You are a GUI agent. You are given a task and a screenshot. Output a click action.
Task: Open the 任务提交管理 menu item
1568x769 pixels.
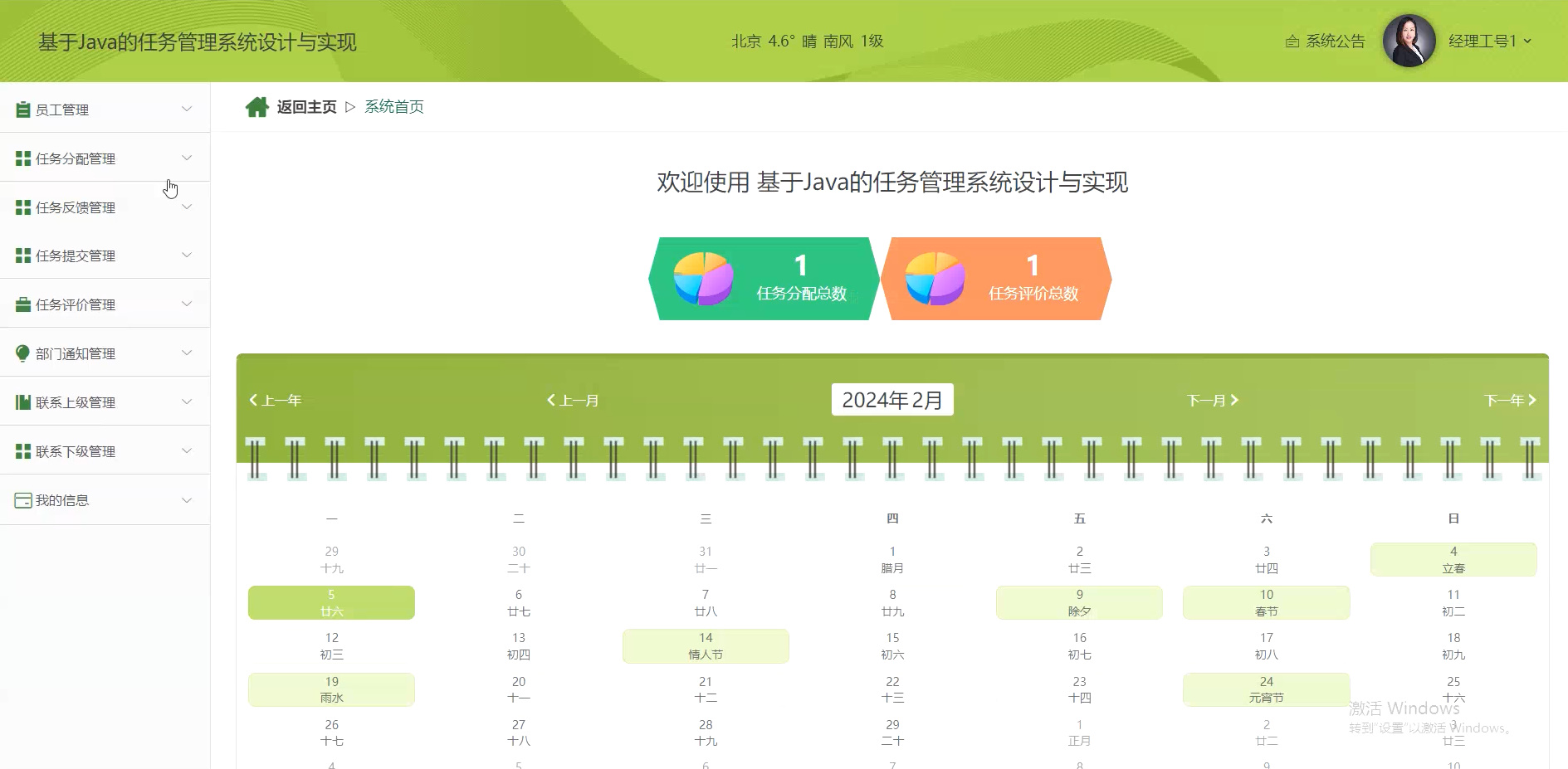click(105, 255)
